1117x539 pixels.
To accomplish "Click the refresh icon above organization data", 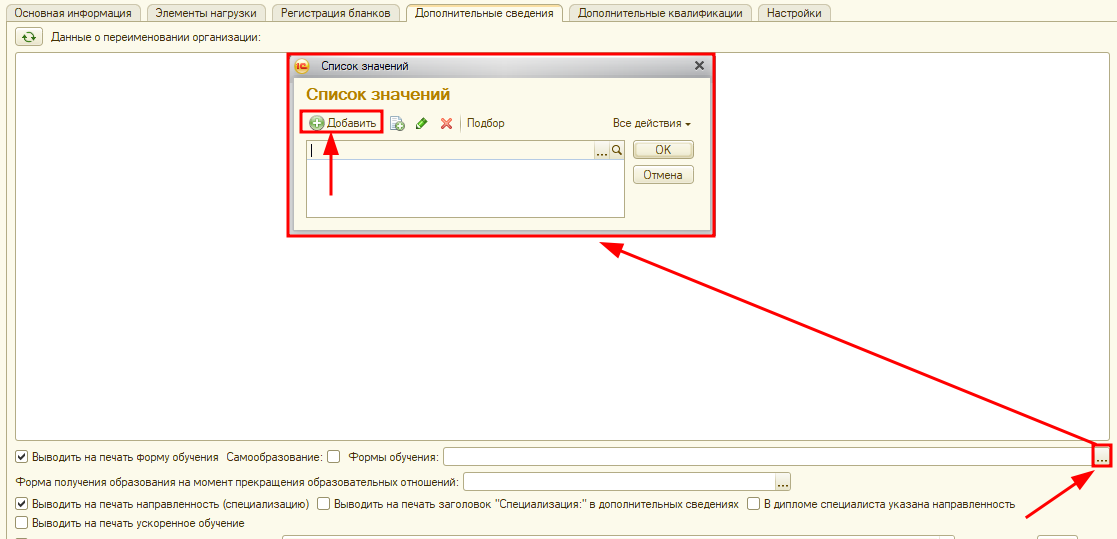I will (29, 37).
